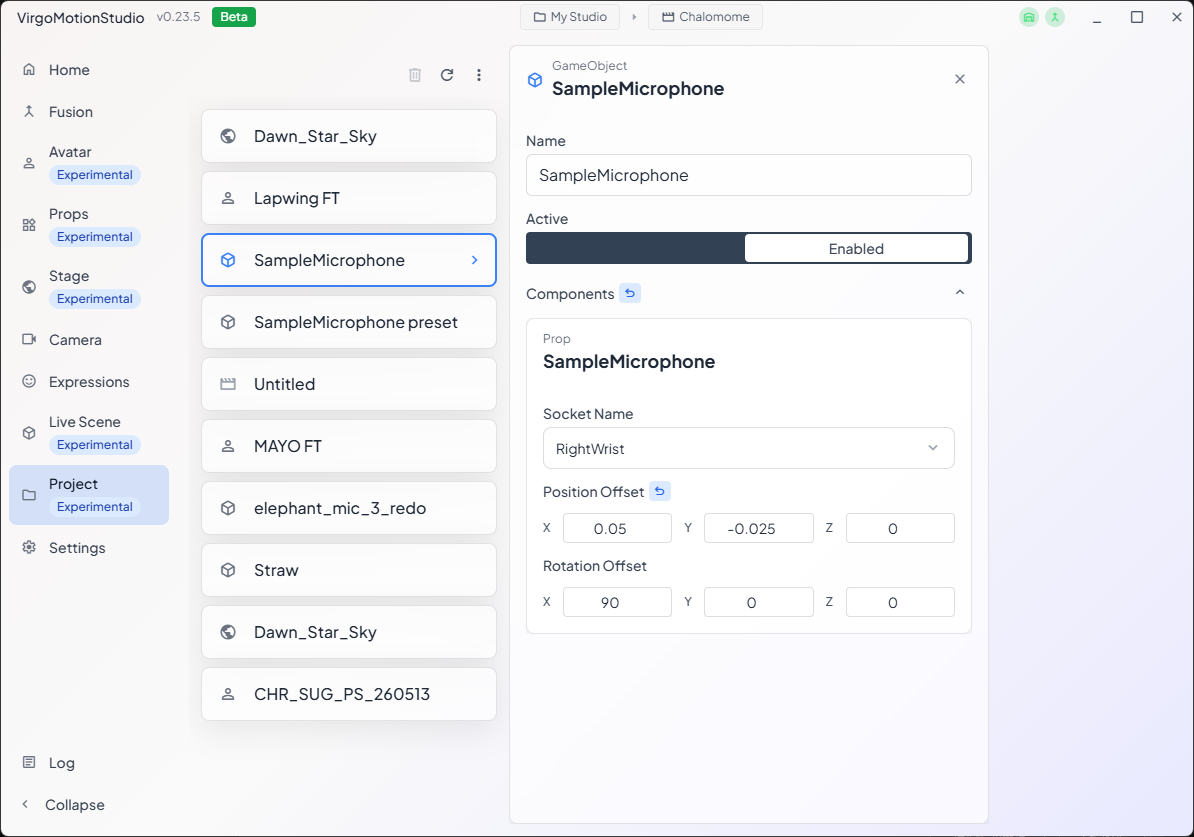This screenshot has height=837, width=1194.
Task: Refresh the project list
Action: pos(447,75)
